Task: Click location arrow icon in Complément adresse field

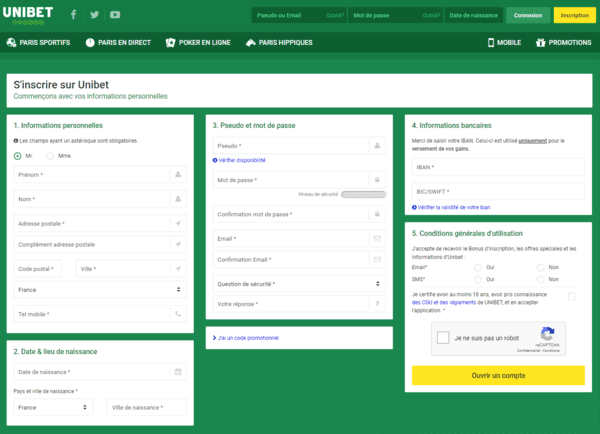Action: tap(178, 244)
